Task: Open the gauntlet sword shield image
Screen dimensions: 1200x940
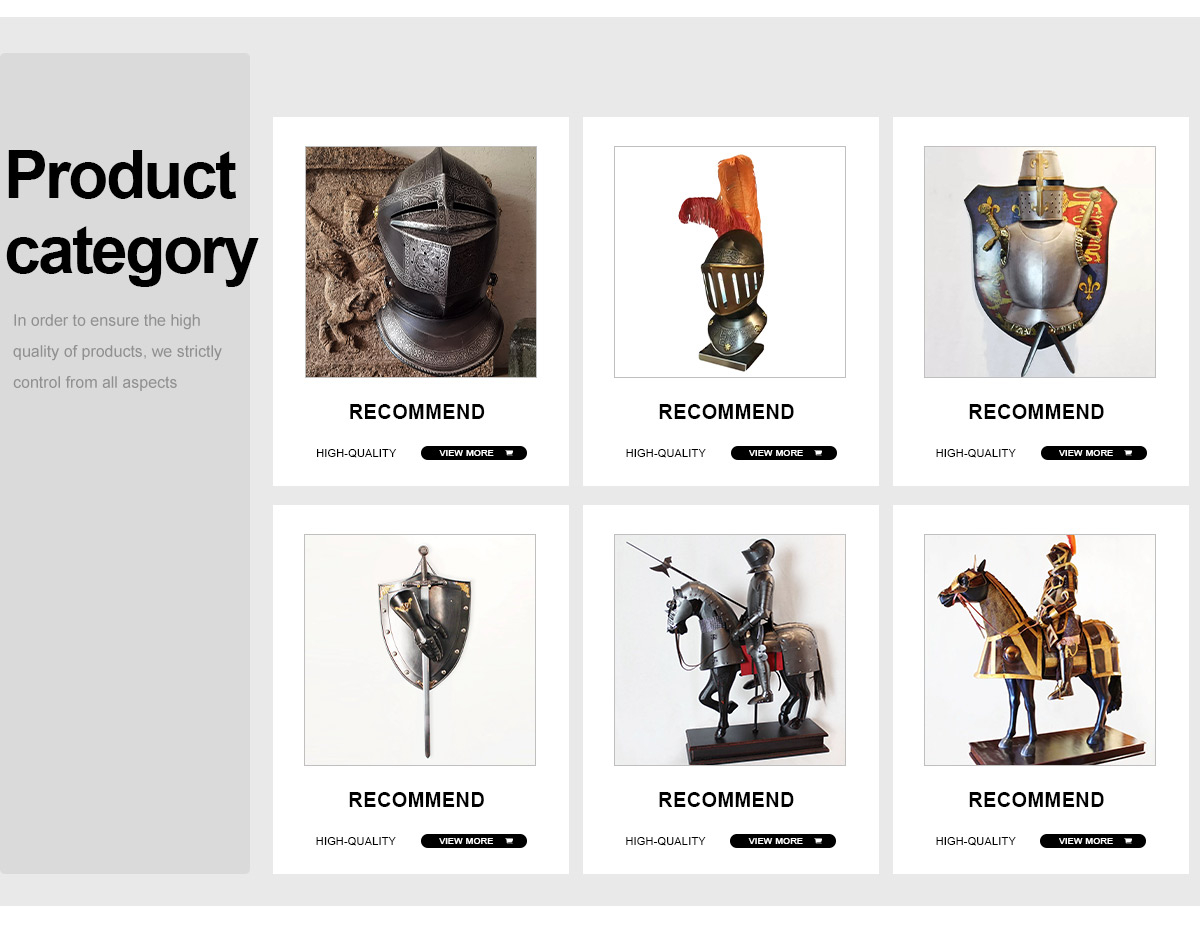Action: pyautogui.click(x=420, y=650)
